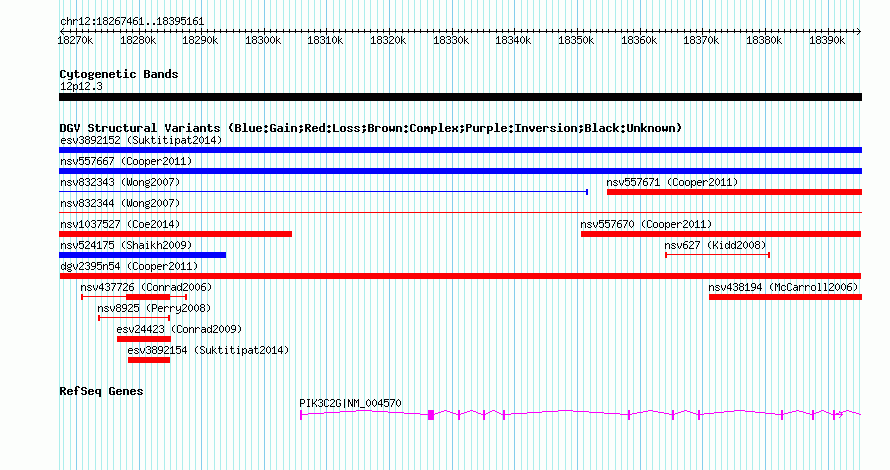
Task: Click the PIK3C2G|NM_004570 gene label
Action: click(x=350, y=403)
